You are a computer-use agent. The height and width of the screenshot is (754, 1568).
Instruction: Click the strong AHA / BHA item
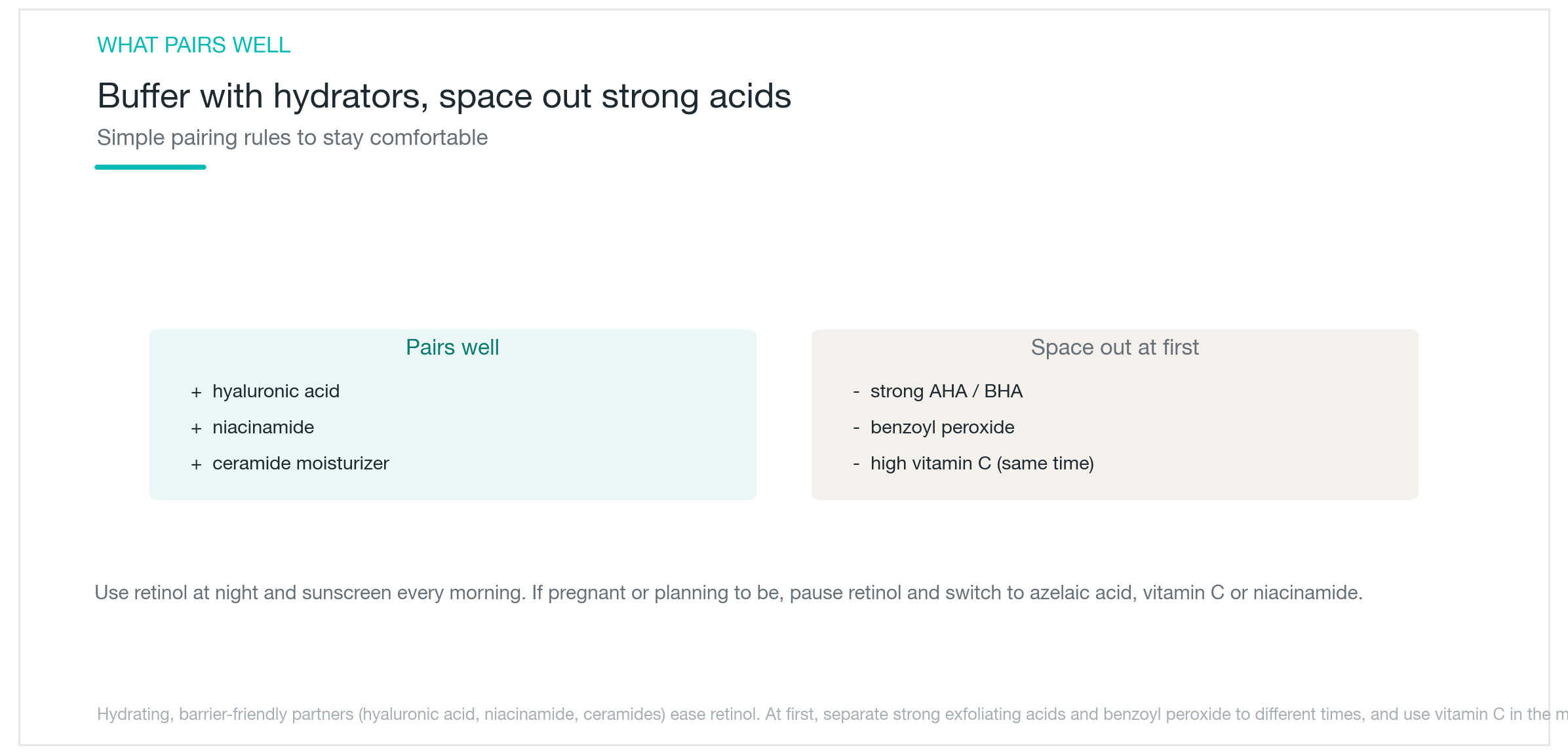(x=946, y=391)
